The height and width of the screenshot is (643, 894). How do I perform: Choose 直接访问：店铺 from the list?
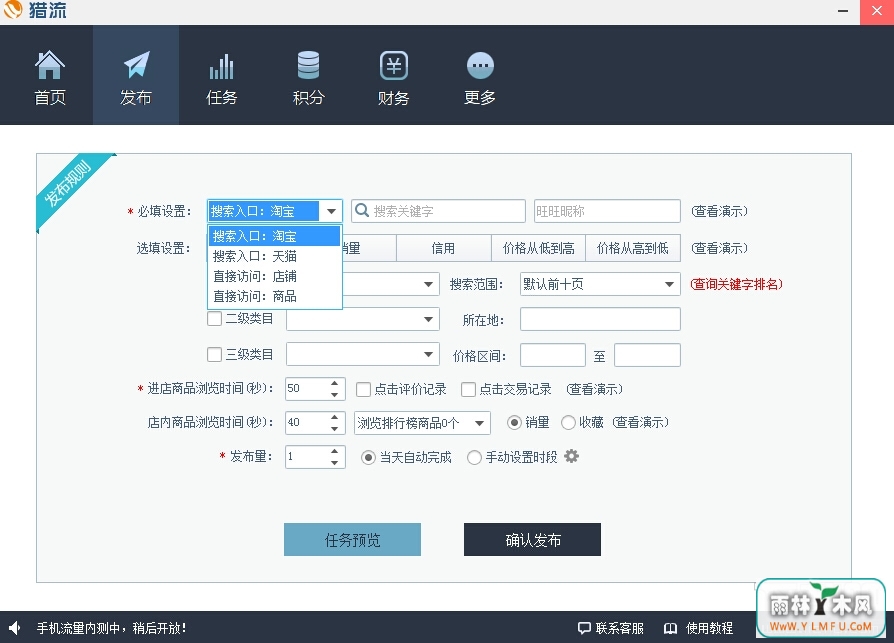(275, 276)
